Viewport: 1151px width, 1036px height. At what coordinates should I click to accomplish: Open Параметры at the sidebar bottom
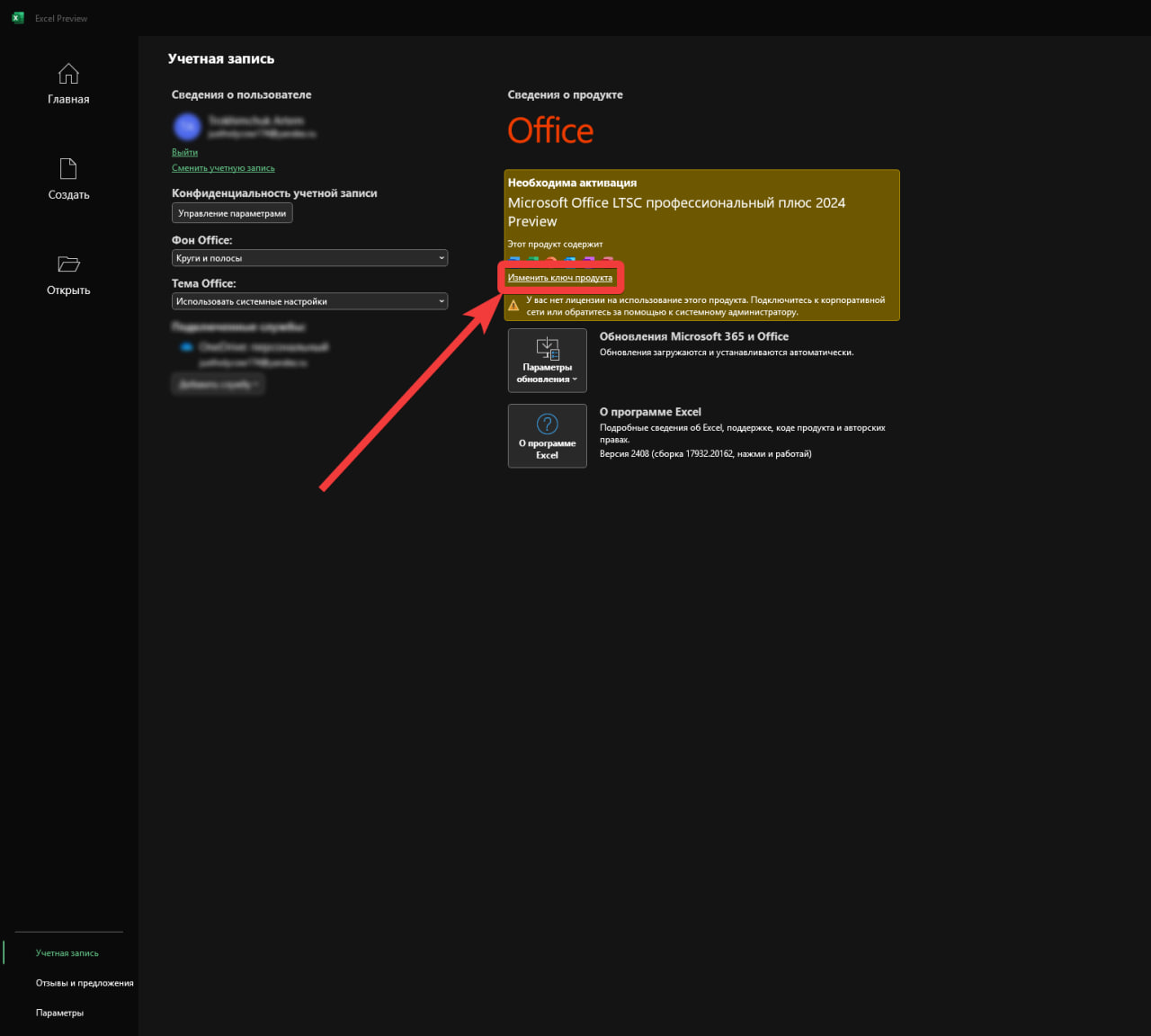pyautogui.click(x=59, y=1014)
